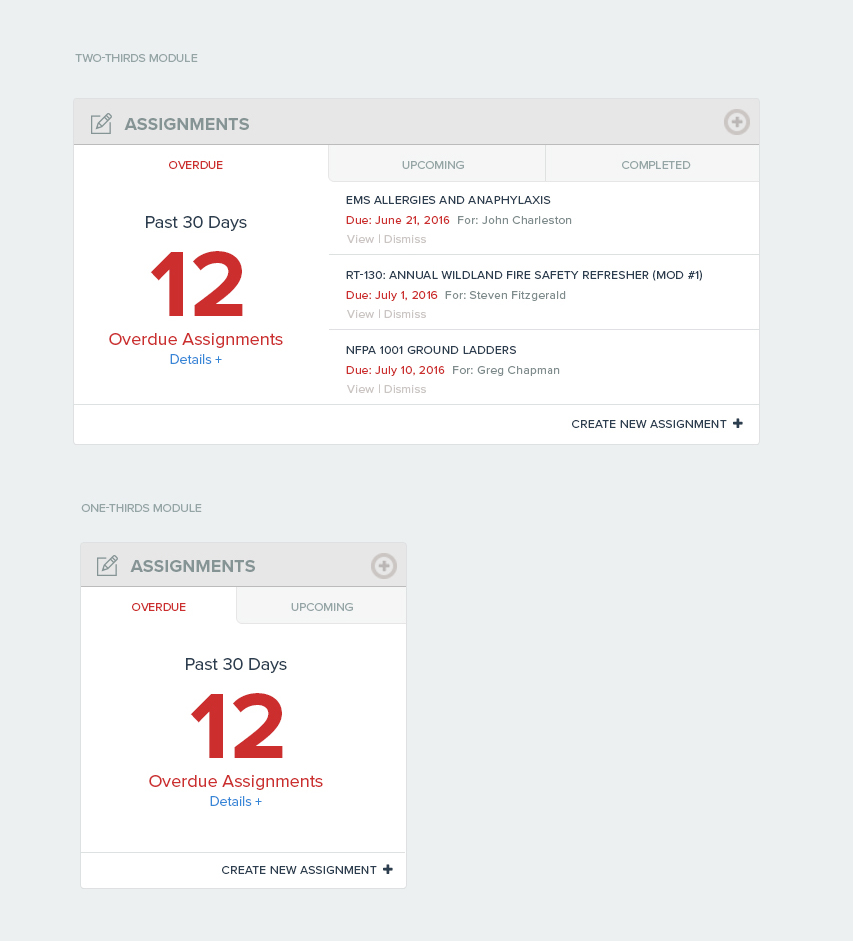Select the Overdue tab in the one-thirds module
Screen dimensions: 853x941
coord(158,606)
